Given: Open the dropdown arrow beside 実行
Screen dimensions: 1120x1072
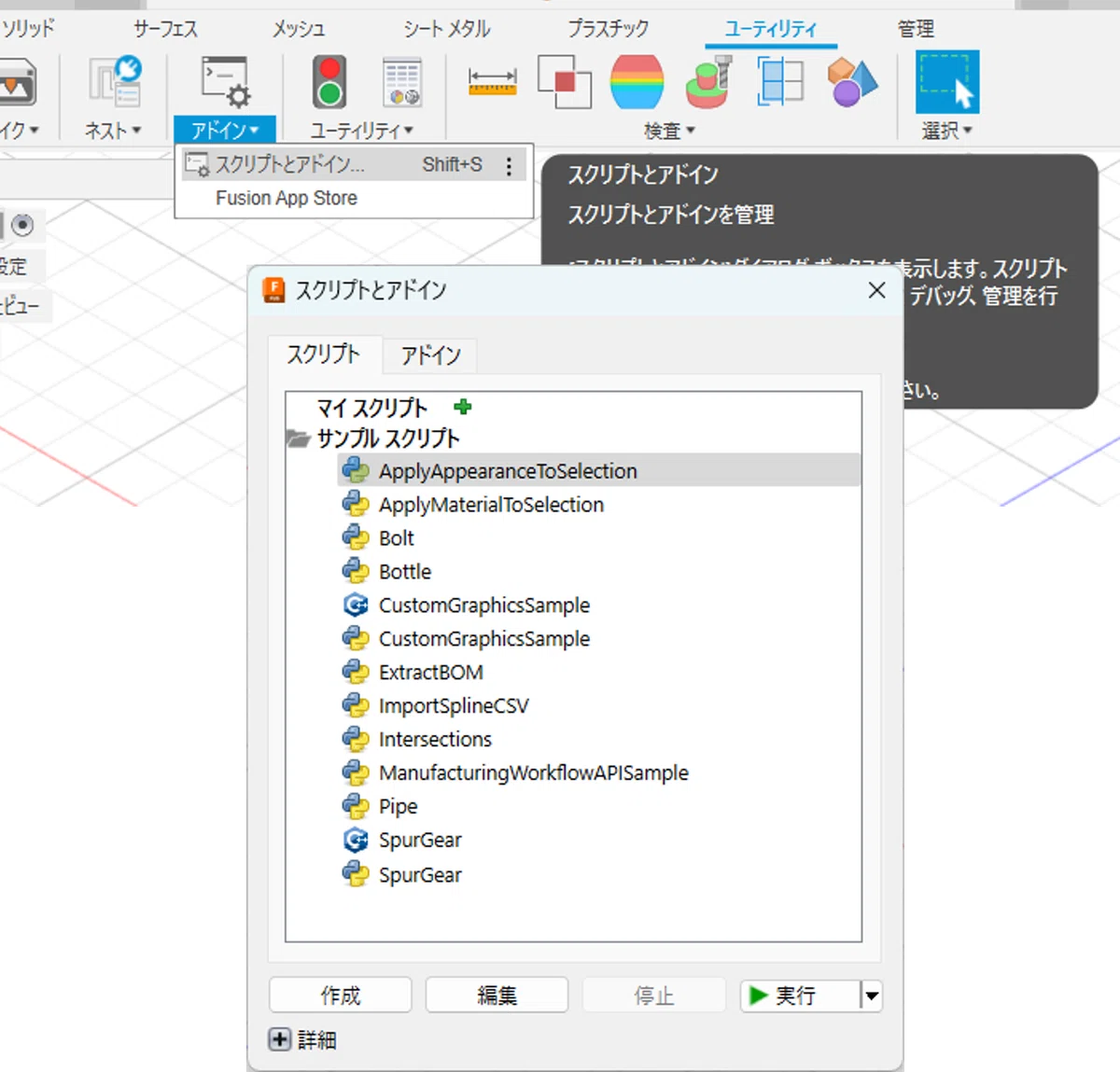Looking at the screenshot, I should [x=871, y=995].
